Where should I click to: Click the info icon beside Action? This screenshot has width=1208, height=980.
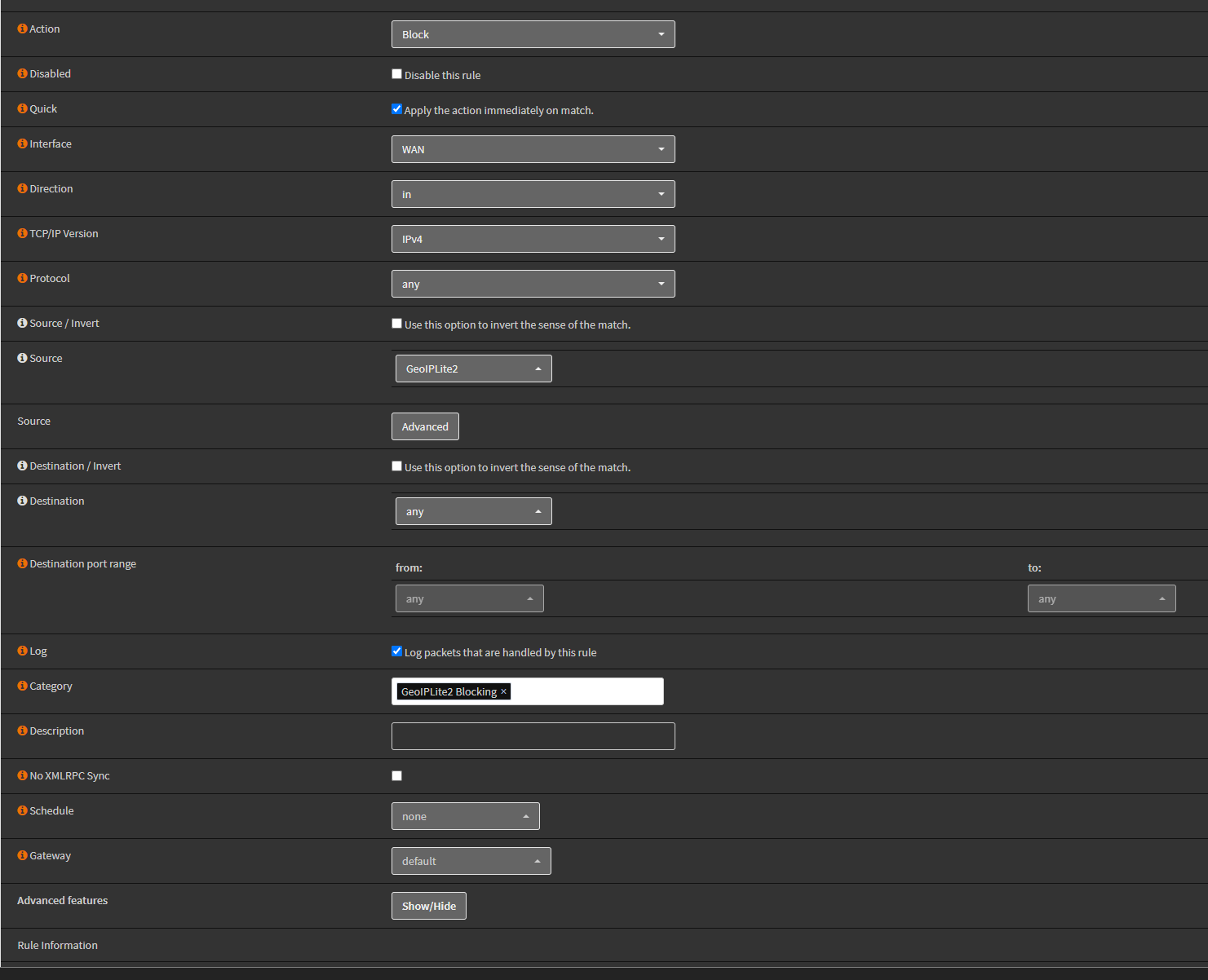(22, 29)
